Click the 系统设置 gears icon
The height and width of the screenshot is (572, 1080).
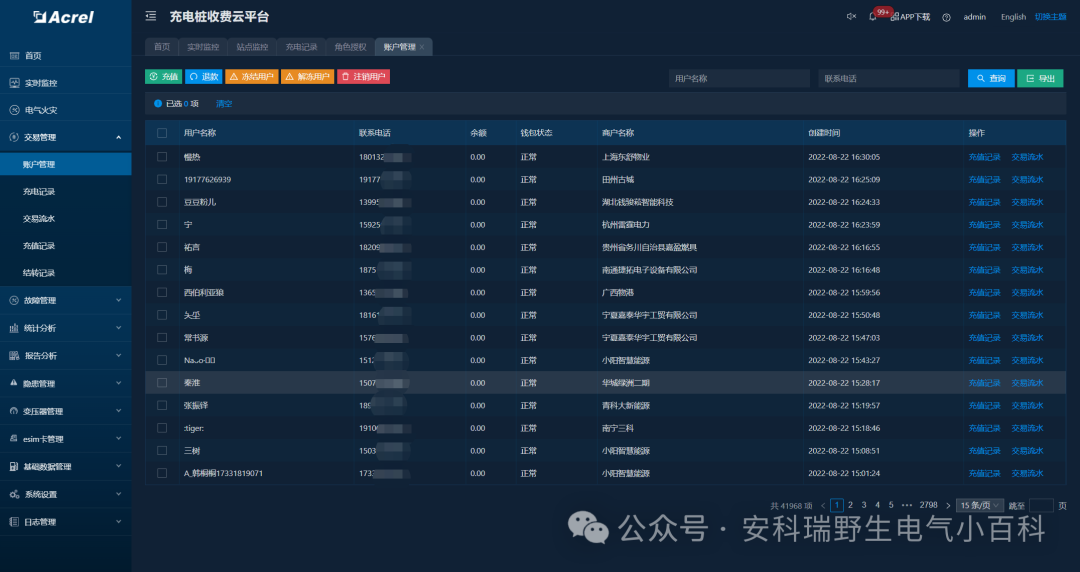14,494
